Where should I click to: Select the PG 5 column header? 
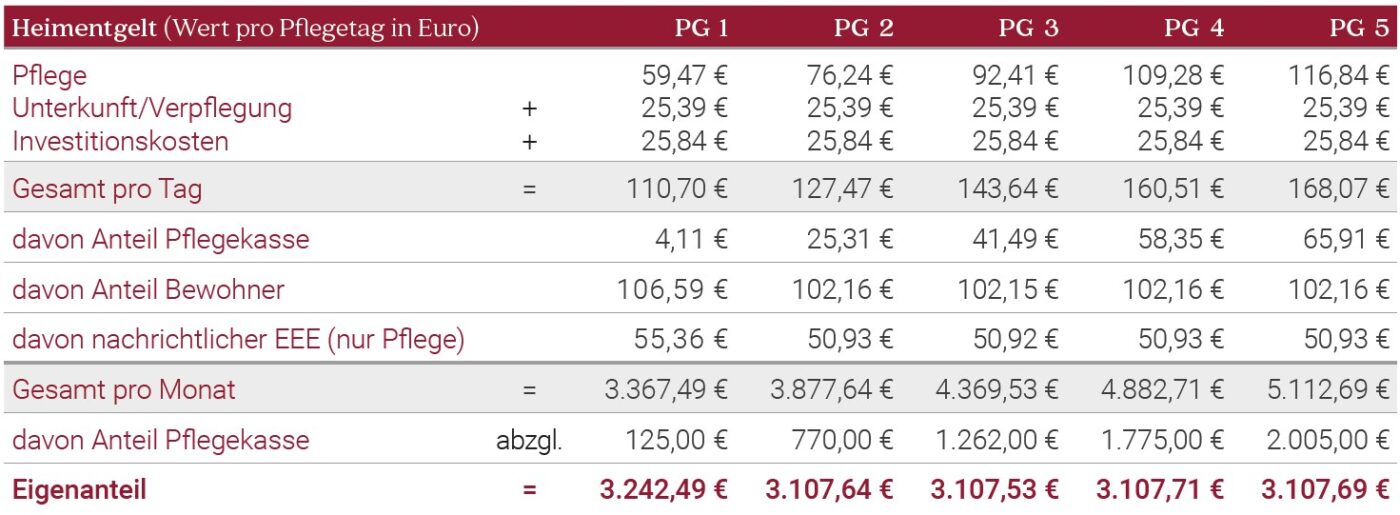tap(1359, 28)
